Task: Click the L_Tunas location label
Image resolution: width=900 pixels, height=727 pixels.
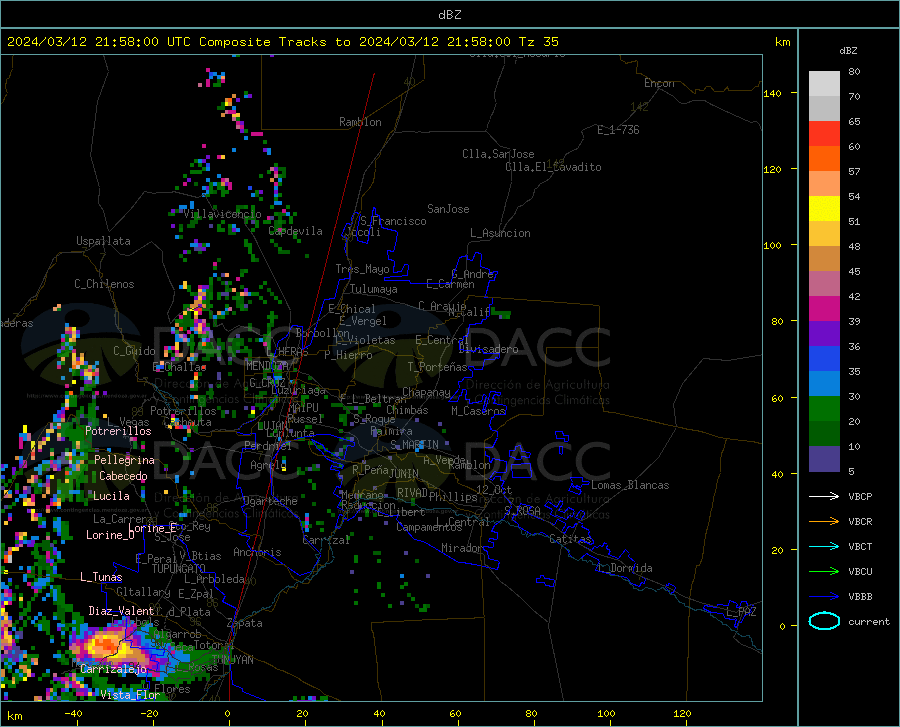Action: 101,577
